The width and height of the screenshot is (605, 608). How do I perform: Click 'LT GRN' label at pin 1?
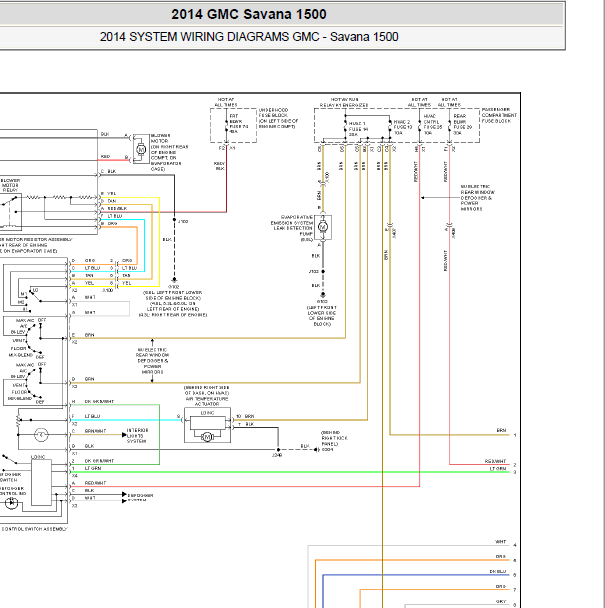tap(93, 468)
